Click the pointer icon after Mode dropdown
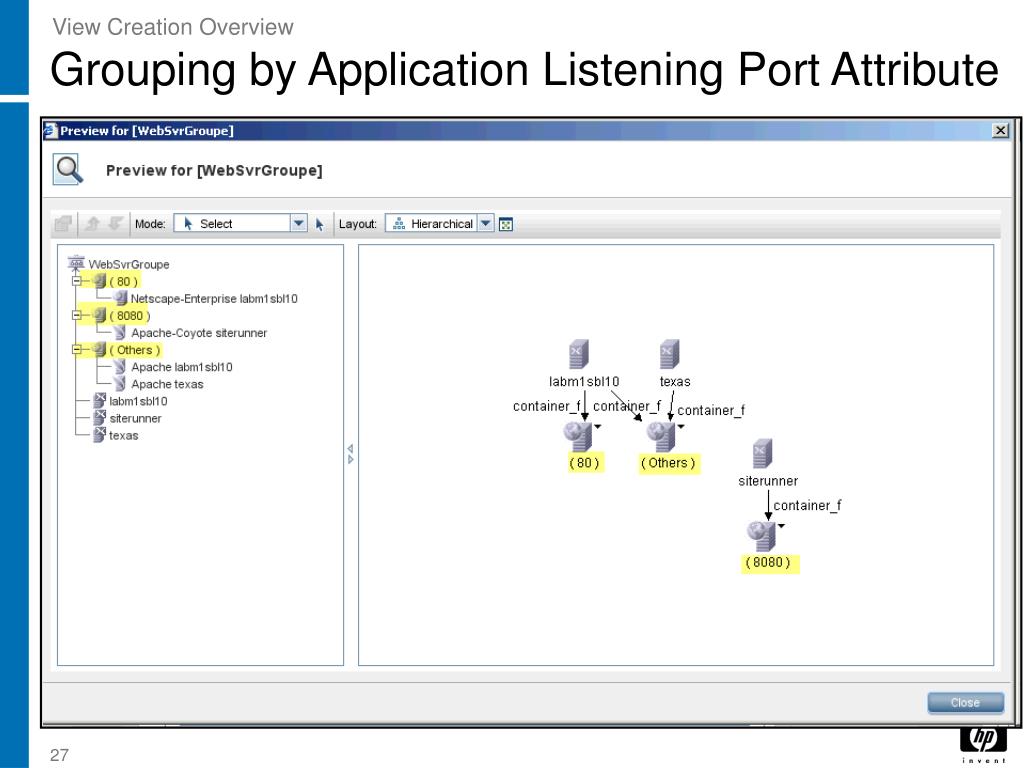This screenshot has height=768, width=1024. click(319, 225)
